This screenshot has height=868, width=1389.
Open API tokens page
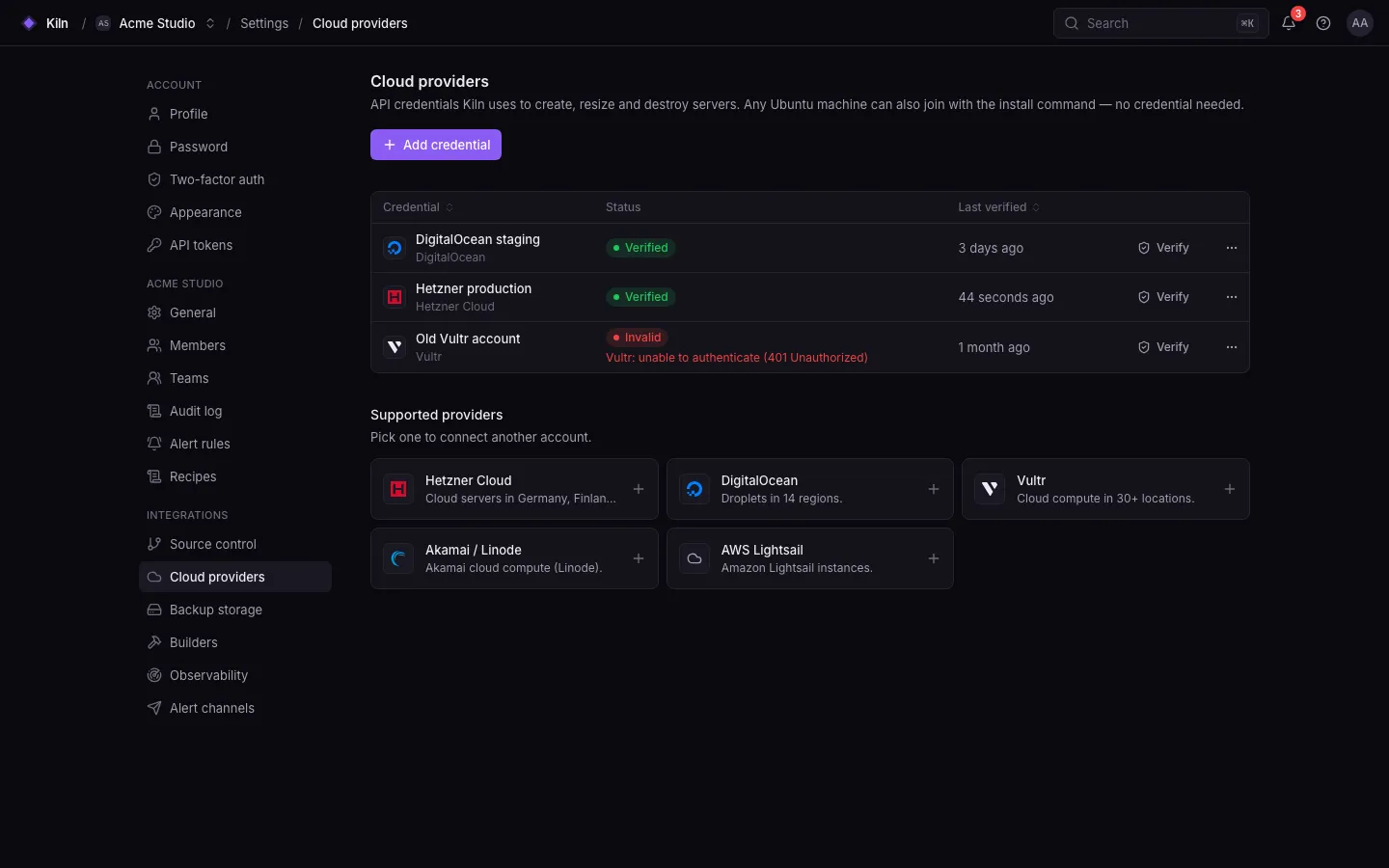point(235,245)
